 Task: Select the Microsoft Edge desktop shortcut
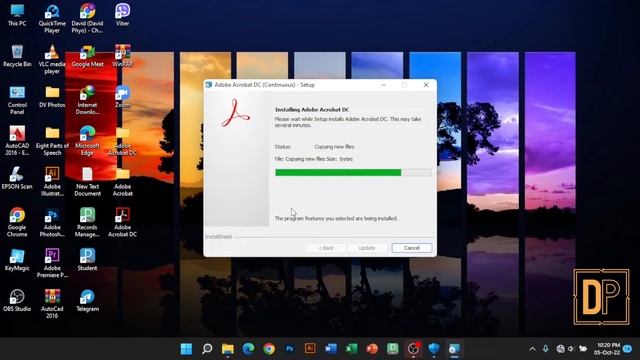pos(87,141)
